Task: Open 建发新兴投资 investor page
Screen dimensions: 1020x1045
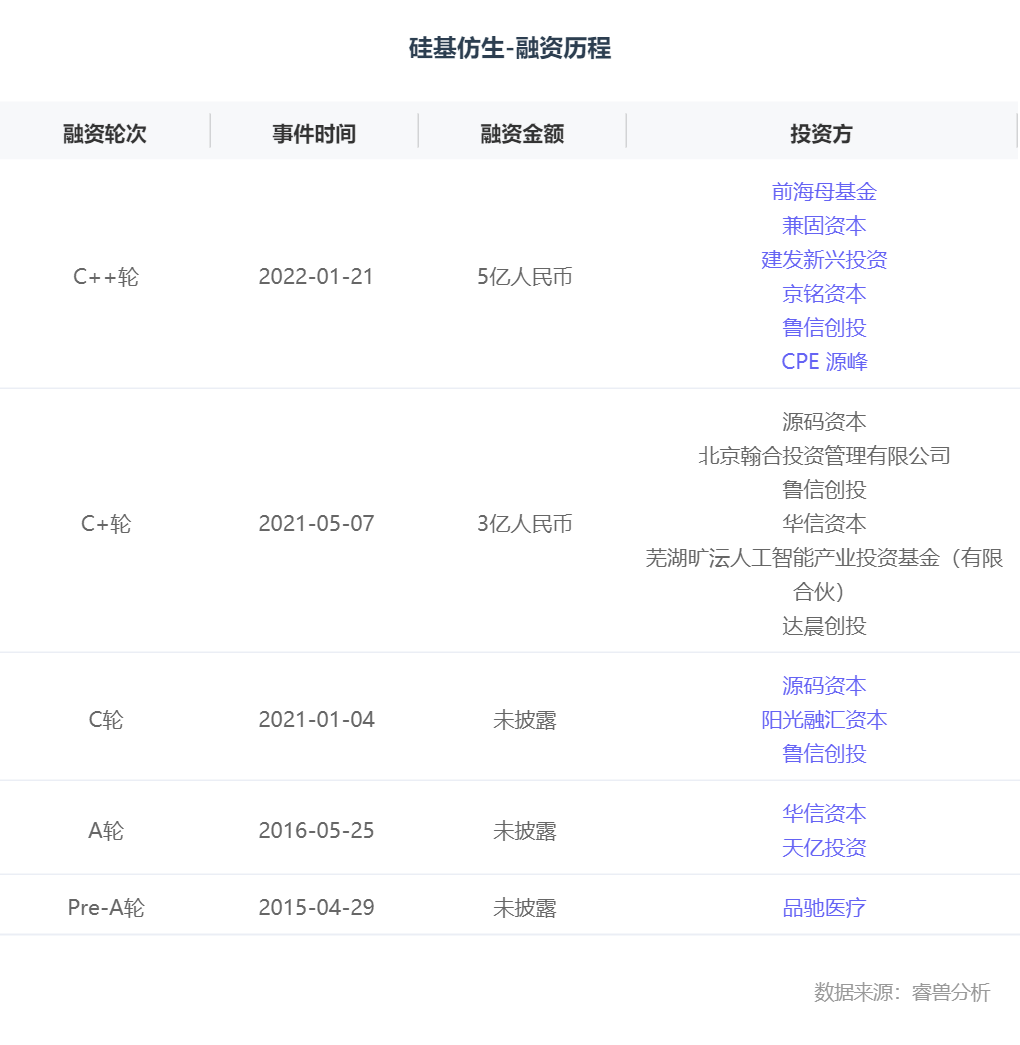Action: coord(824,260)
